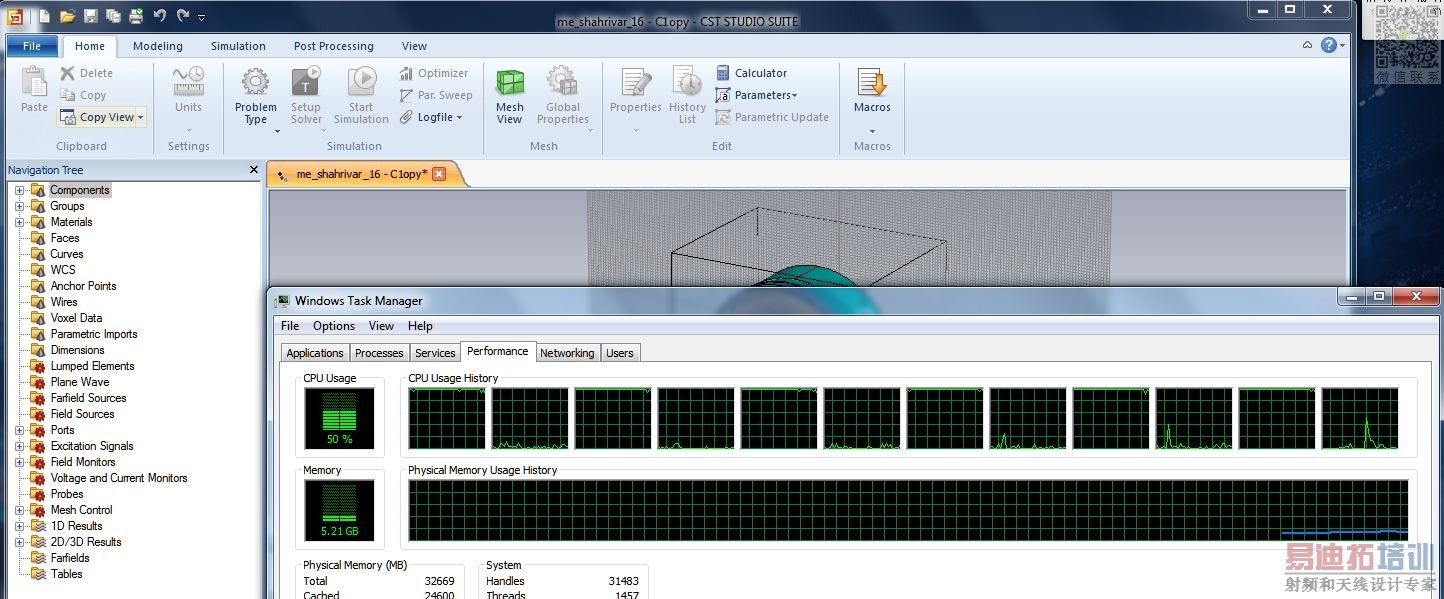1444x599 pixels.
Task: Click the Save All icon in quick access toolbar
Action: (113, 16)
